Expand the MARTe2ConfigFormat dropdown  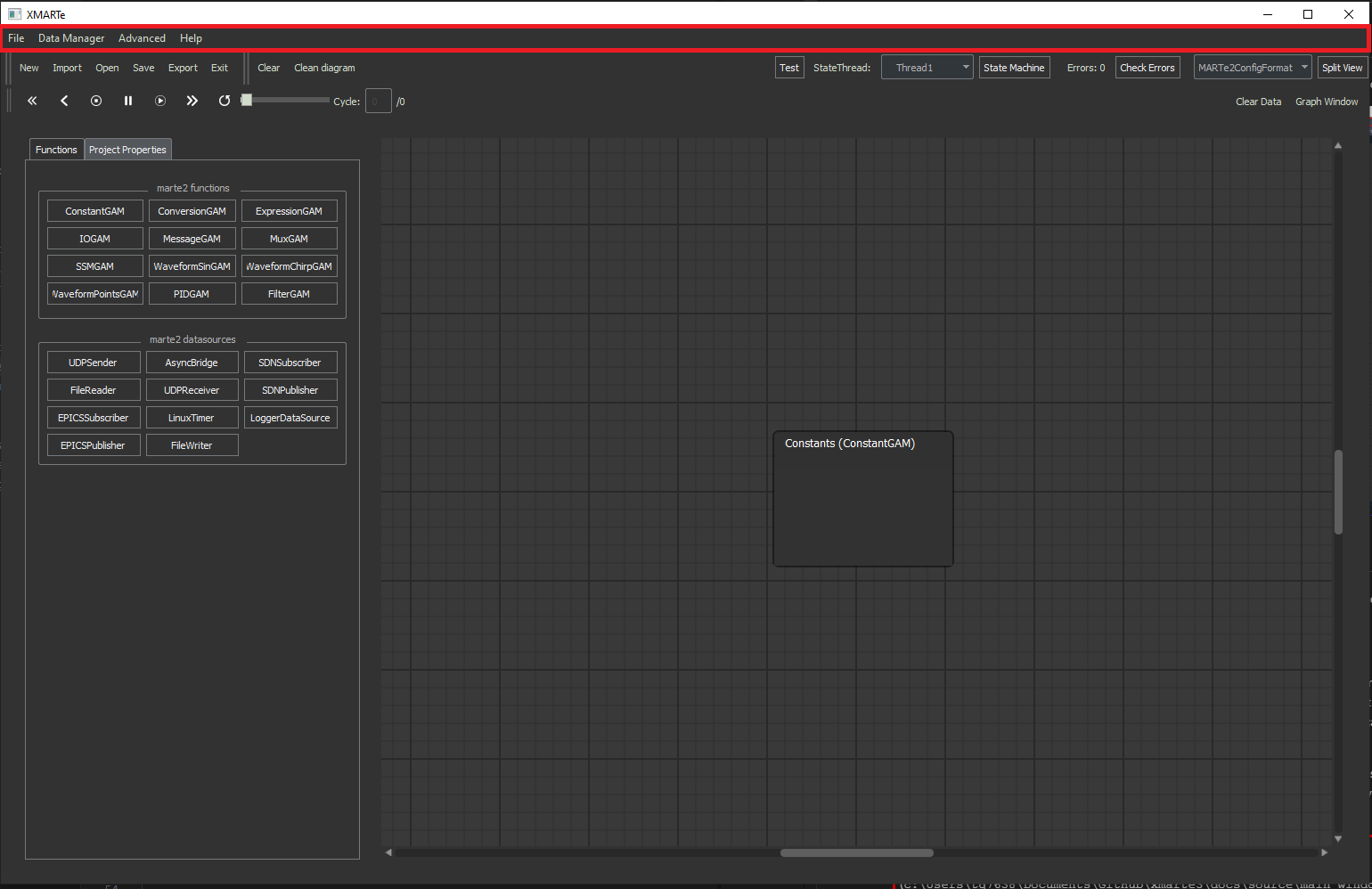tap(1252, 68)
